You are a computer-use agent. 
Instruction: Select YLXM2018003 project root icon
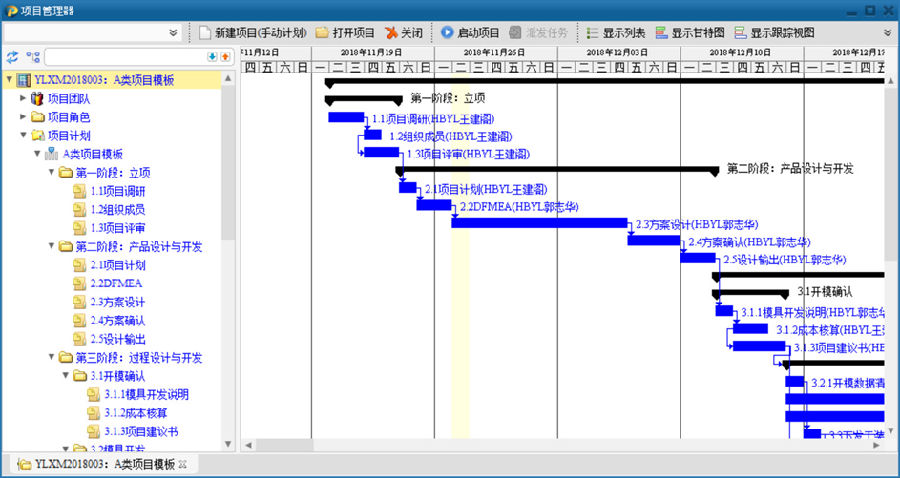pos(23,80)
